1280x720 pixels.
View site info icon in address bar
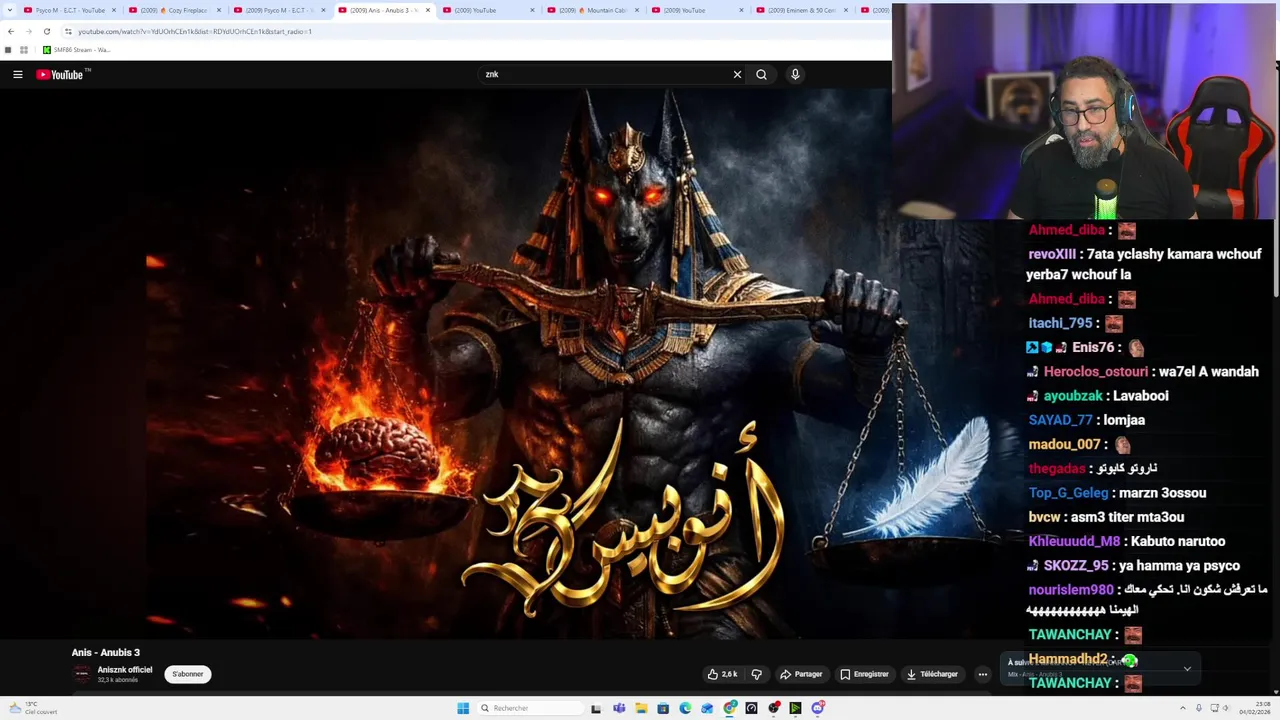[68, 31]
